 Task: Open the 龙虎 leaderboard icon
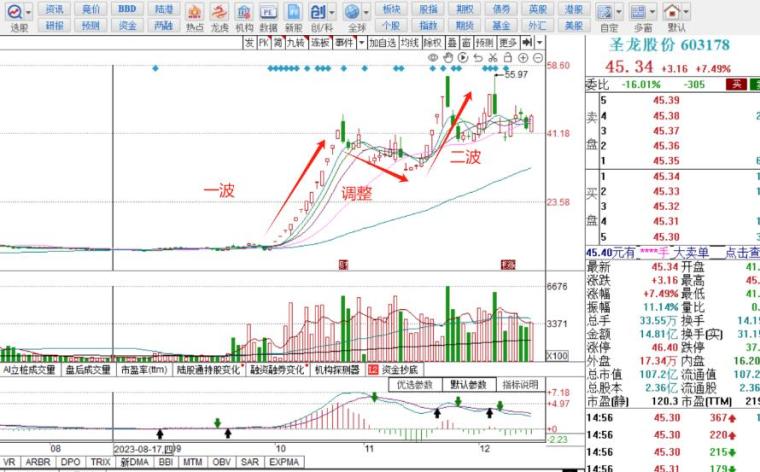click(220, 15)
